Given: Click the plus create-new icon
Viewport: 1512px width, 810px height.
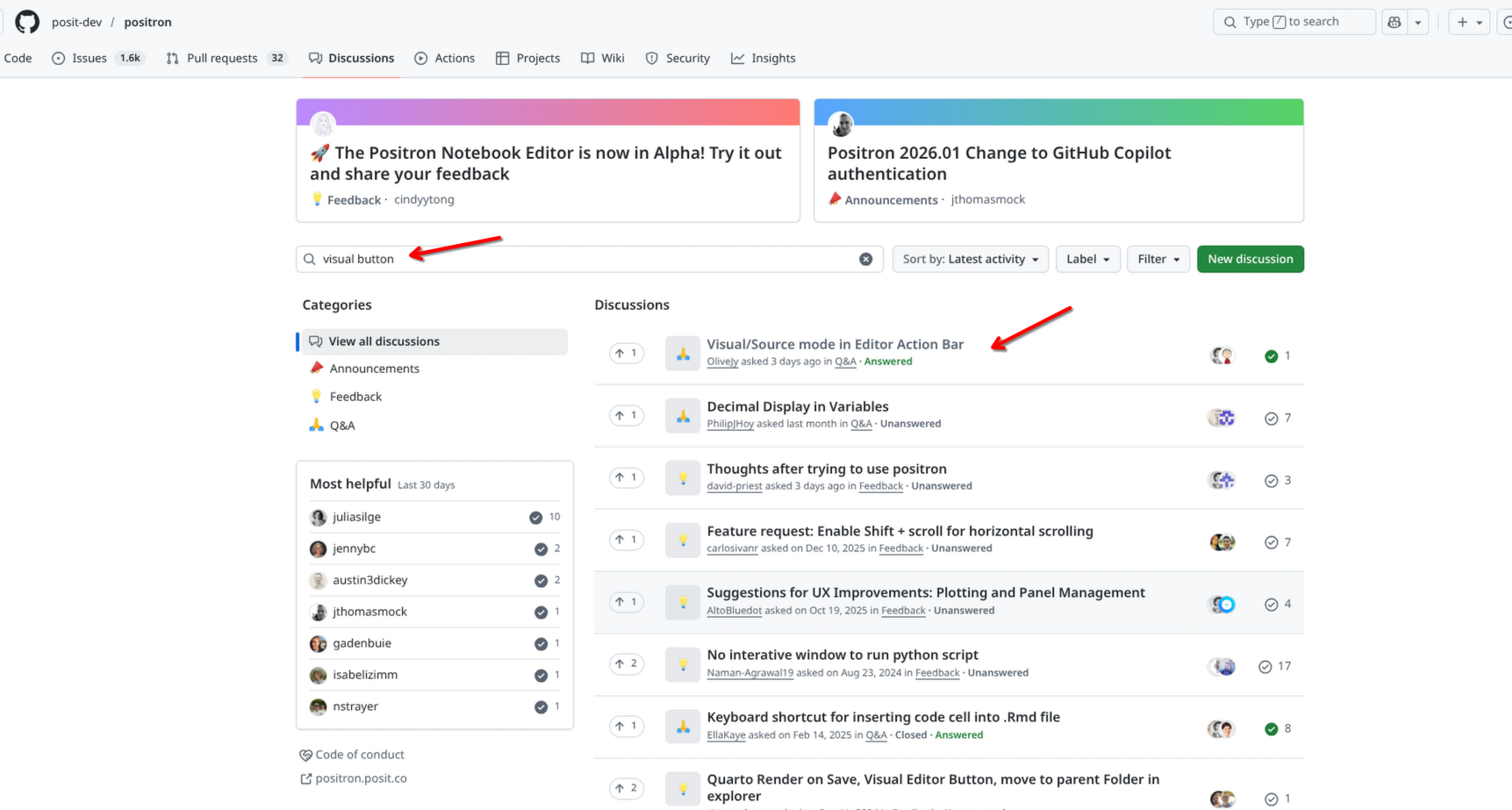Looking at the screenshot, I should pyautogui.click(x=1462, y=22).
